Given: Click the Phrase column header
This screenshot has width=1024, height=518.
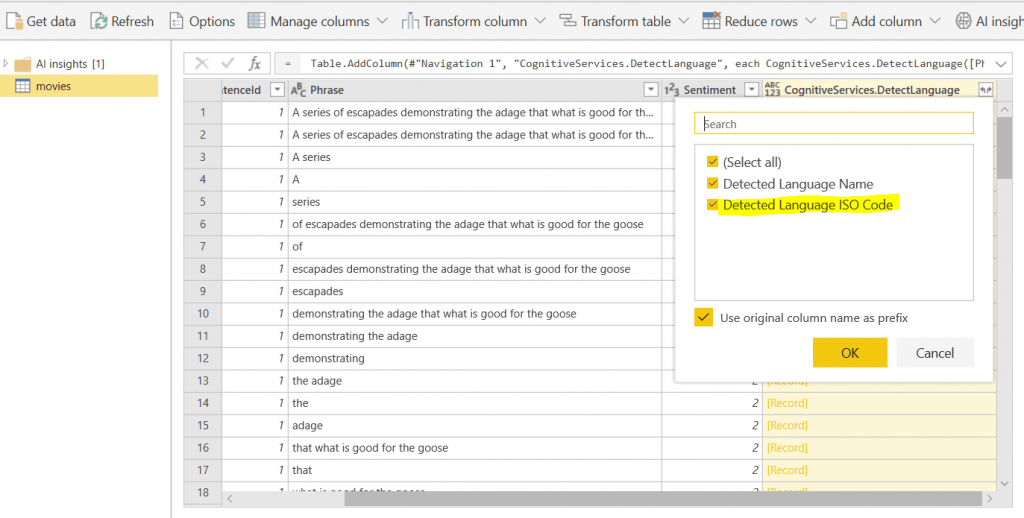Looking at the screenshot, I should pyautogui.click(x=475, y=90).
